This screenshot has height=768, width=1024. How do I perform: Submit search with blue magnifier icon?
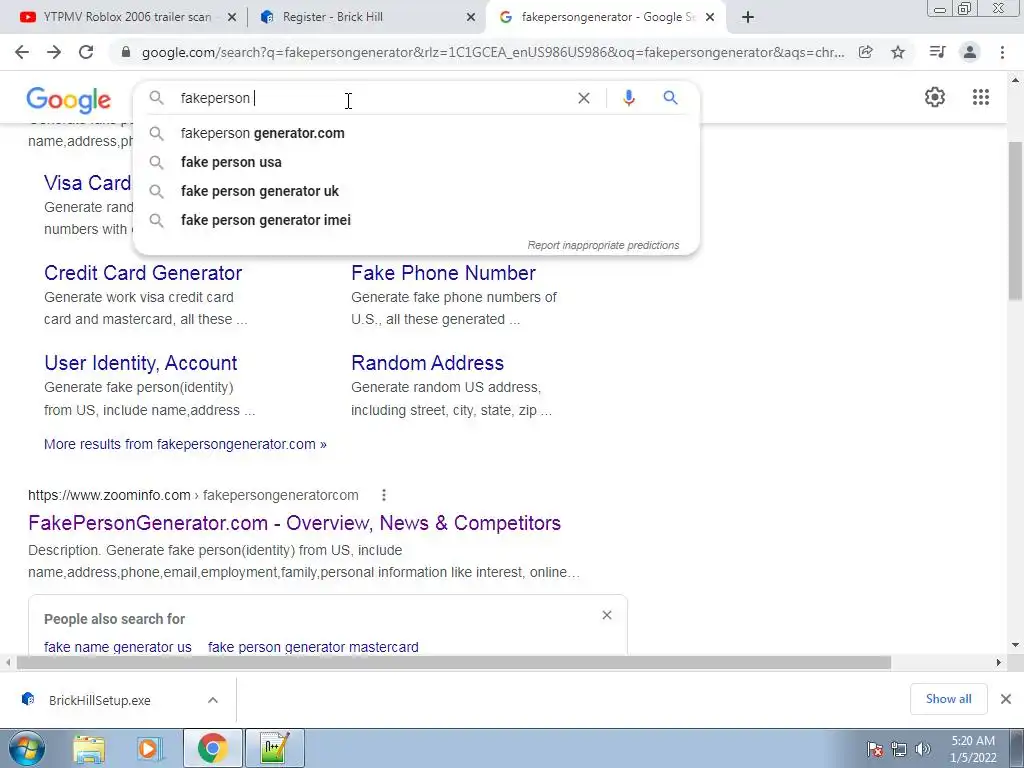(670, 98)
